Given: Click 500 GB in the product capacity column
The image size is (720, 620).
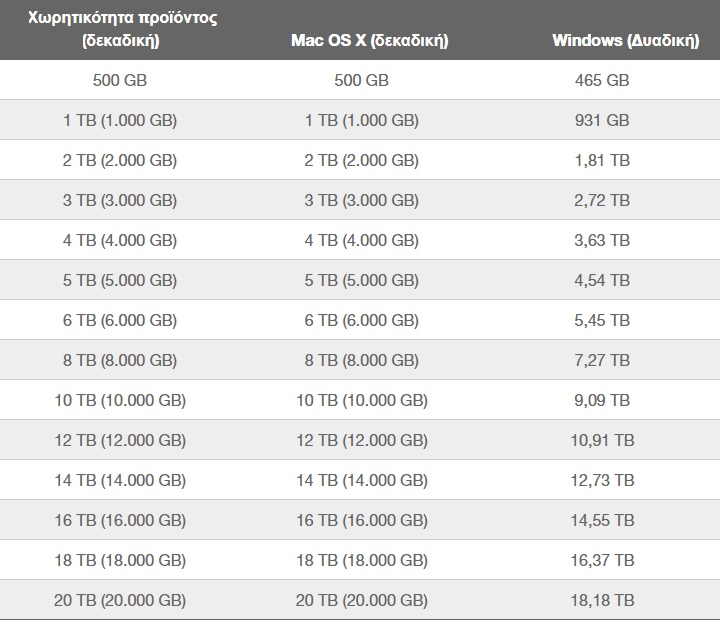Looking at the screenshot, I should [x=120, y=80].
